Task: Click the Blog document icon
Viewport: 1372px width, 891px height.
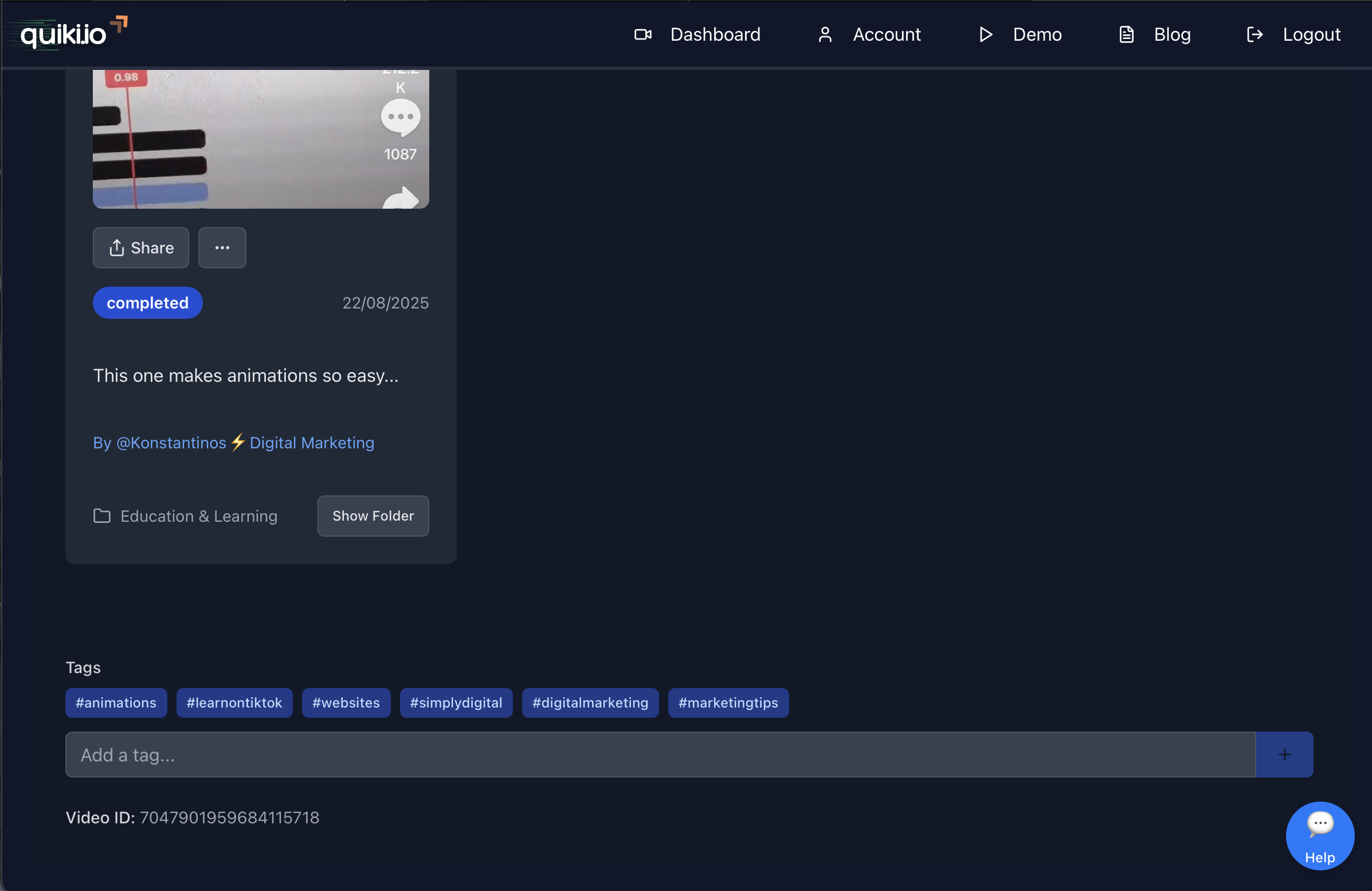Action: (1126, 34)
